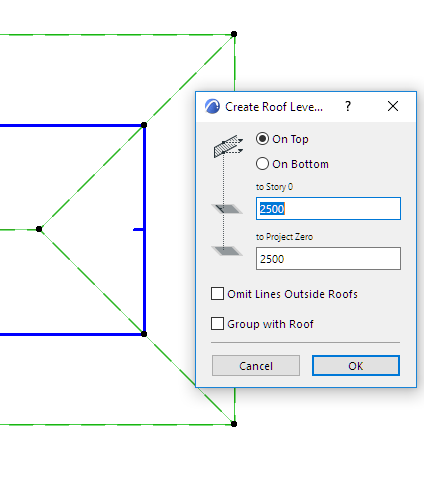Click the to Project Zero height field
This screenshot has width=424, height=485.
point(328,259)
